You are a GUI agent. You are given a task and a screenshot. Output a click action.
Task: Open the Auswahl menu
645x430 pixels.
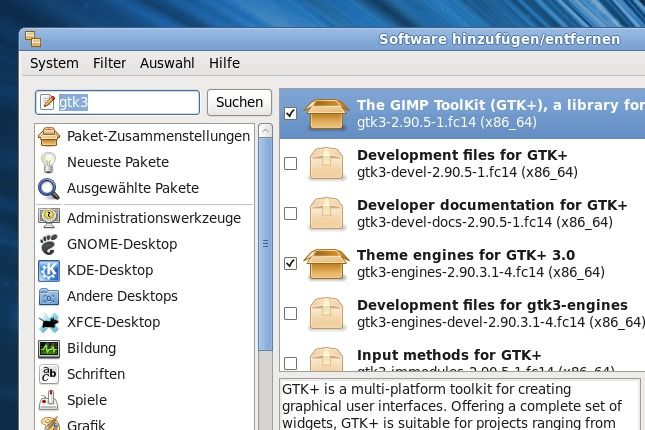tap(167, 63)
